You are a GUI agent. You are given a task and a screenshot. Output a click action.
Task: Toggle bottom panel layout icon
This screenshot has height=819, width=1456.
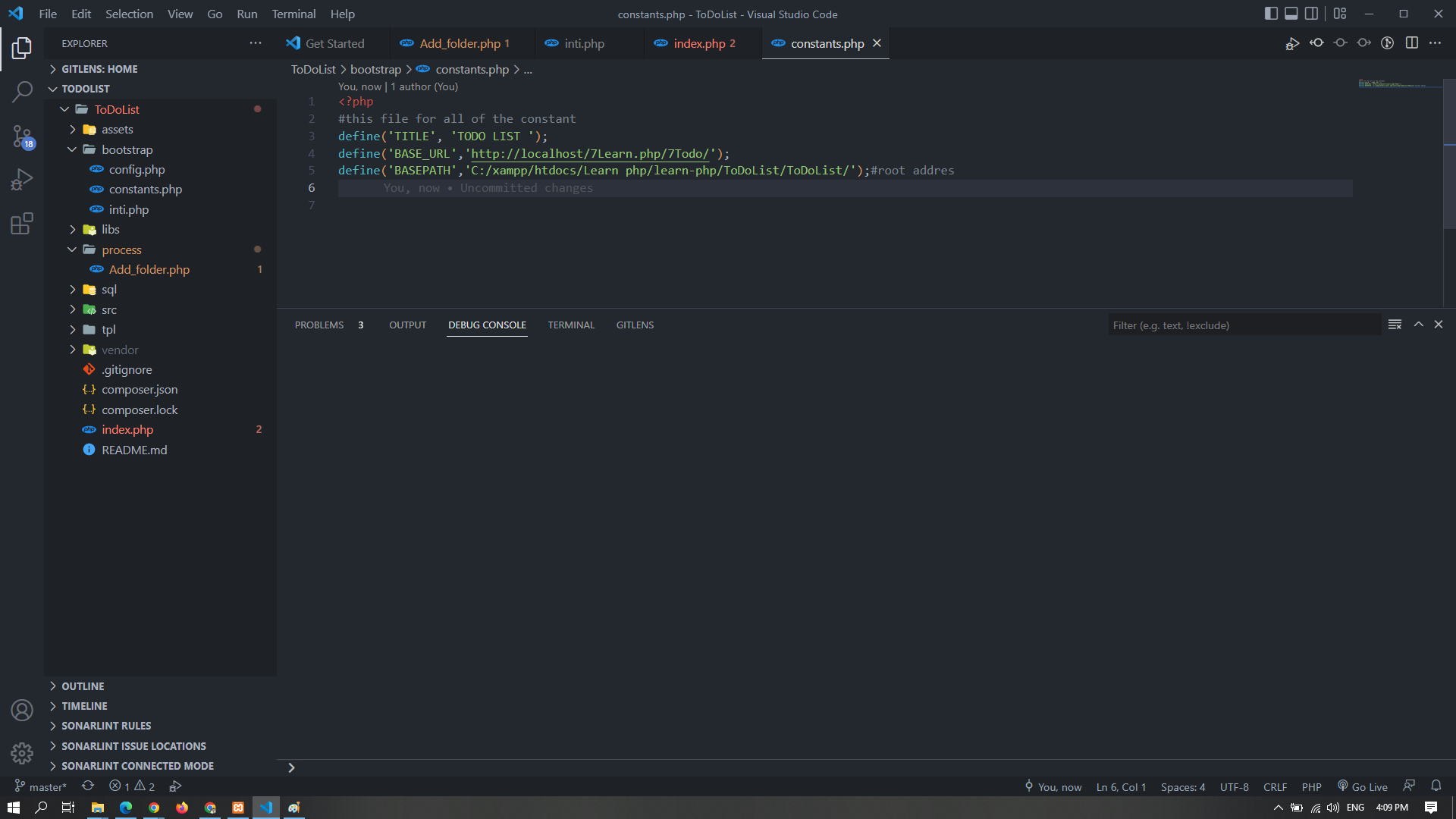1291,14
